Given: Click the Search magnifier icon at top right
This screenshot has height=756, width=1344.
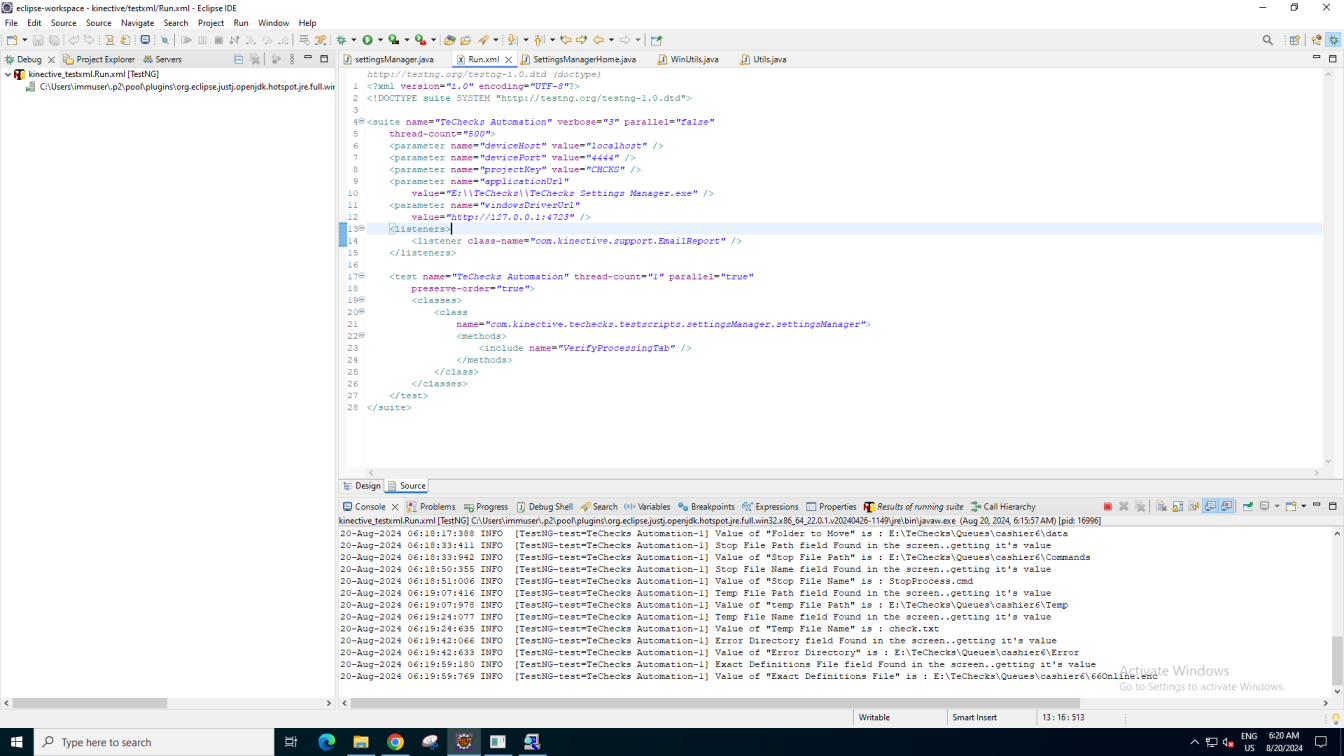Looking at the screenshot, I should click(x=1268, y=40).
